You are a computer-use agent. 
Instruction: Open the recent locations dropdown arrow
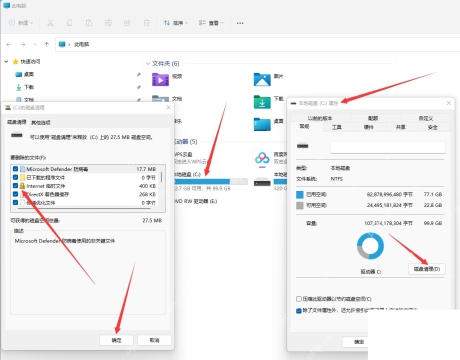[x=35, y=44]
